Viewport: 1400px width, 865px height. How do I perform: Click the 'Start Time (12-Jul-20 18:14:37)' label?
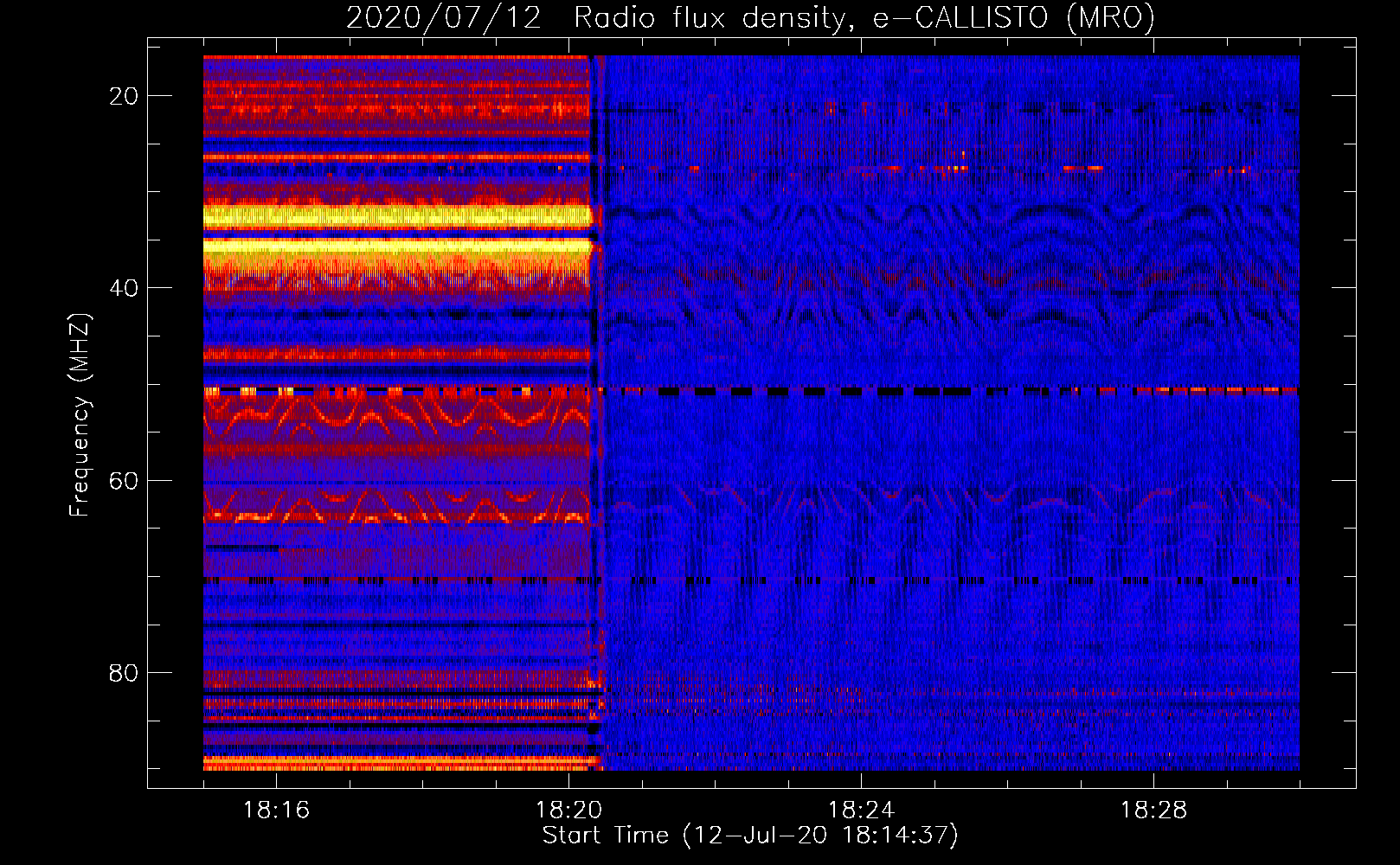click(x=750, y=836)
